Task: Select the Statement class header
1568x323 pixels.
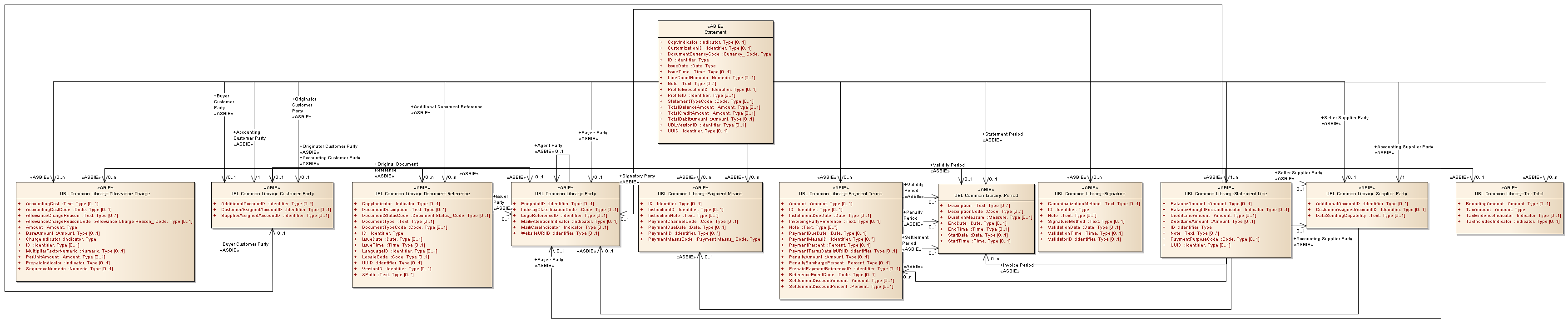Action: (x=715, y=32)
